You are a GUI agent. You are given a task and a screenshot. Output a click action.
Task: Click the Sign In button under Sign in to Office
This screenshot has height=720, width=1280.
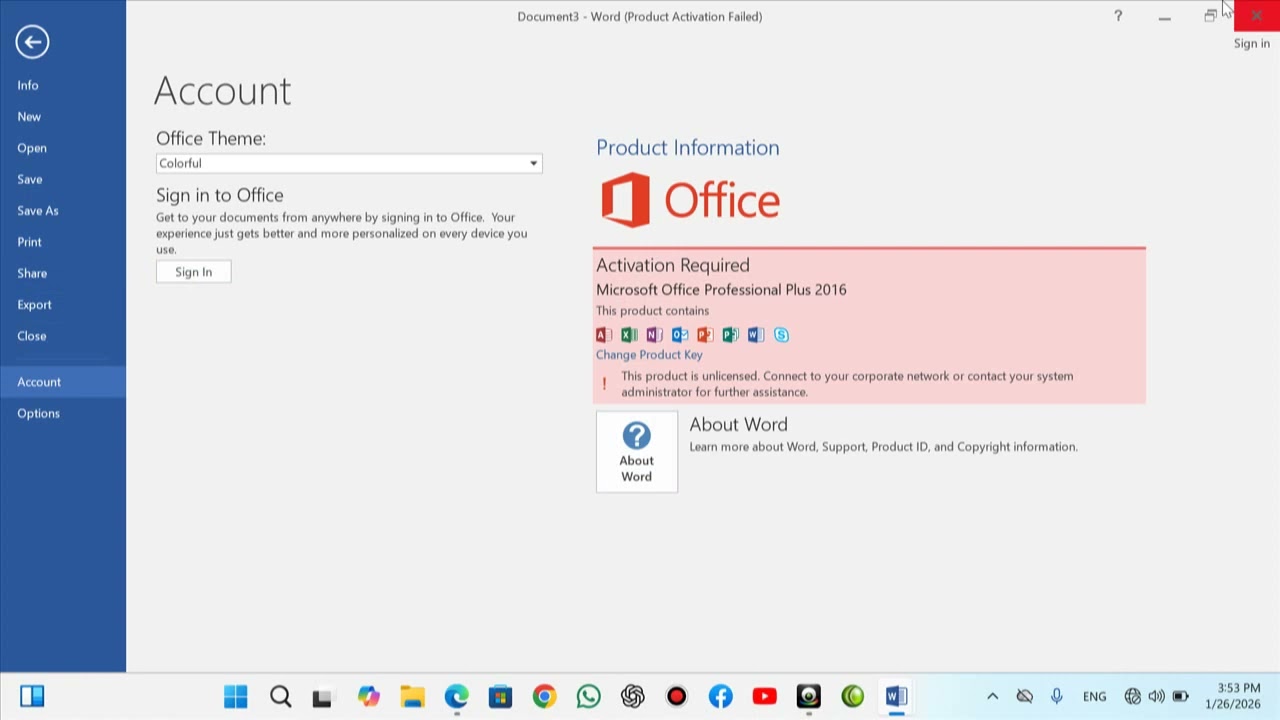point(194,272)
